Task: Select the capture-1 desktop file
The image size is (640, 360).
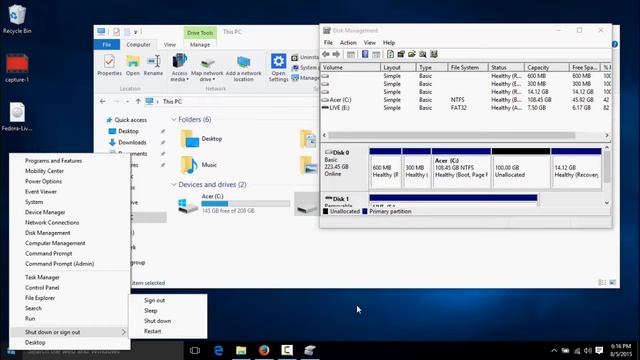Action: coord(17,68)
